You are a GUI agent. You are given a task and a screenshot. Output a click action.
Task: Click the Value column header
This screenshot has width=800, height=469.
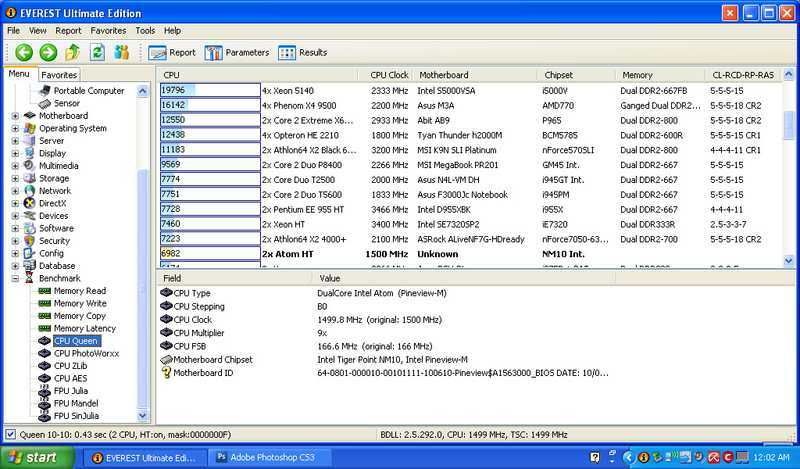463,278
